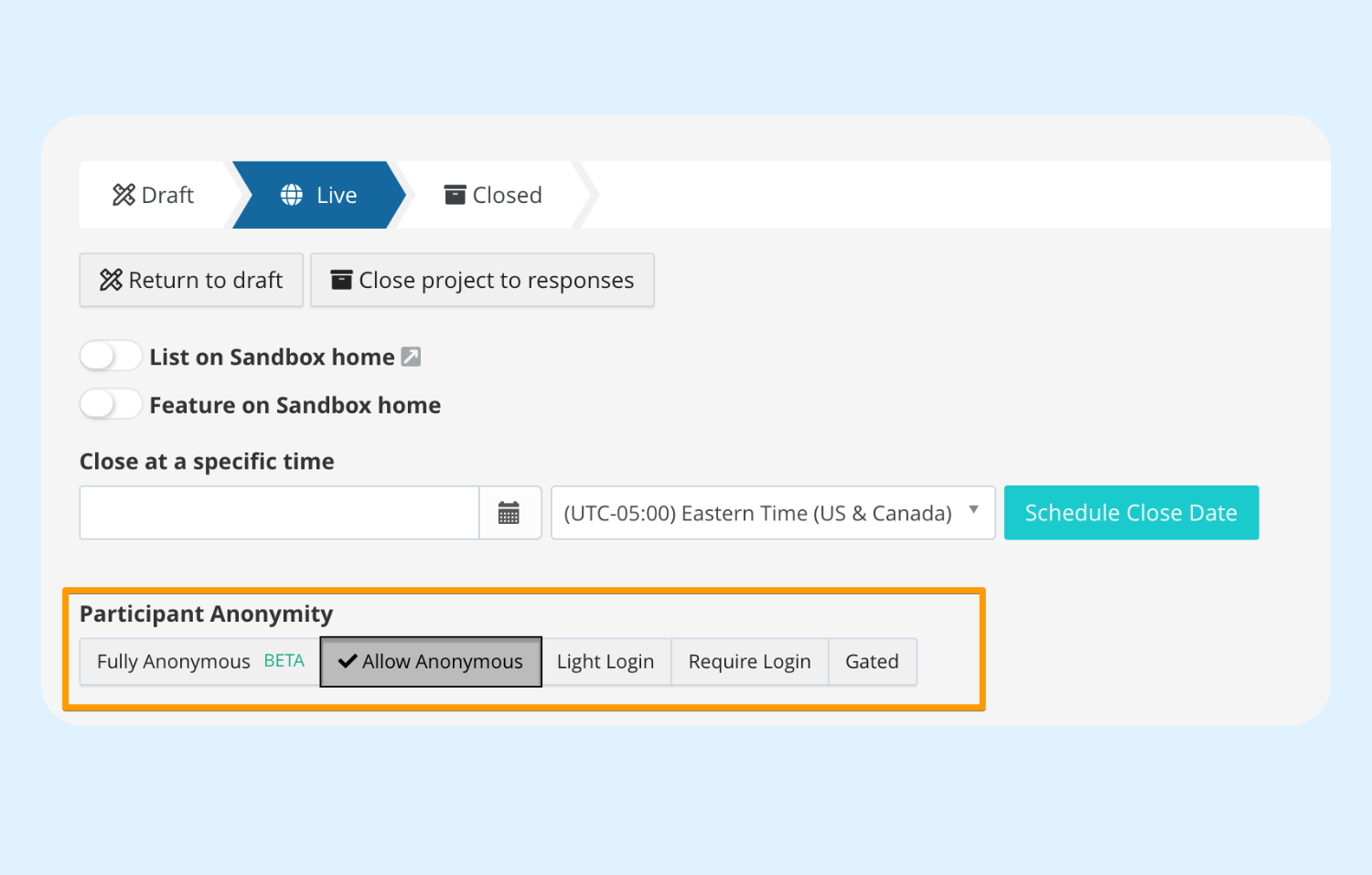Click the calendar date picker icon
This screenshot has height=875, width=1372.
509,513
